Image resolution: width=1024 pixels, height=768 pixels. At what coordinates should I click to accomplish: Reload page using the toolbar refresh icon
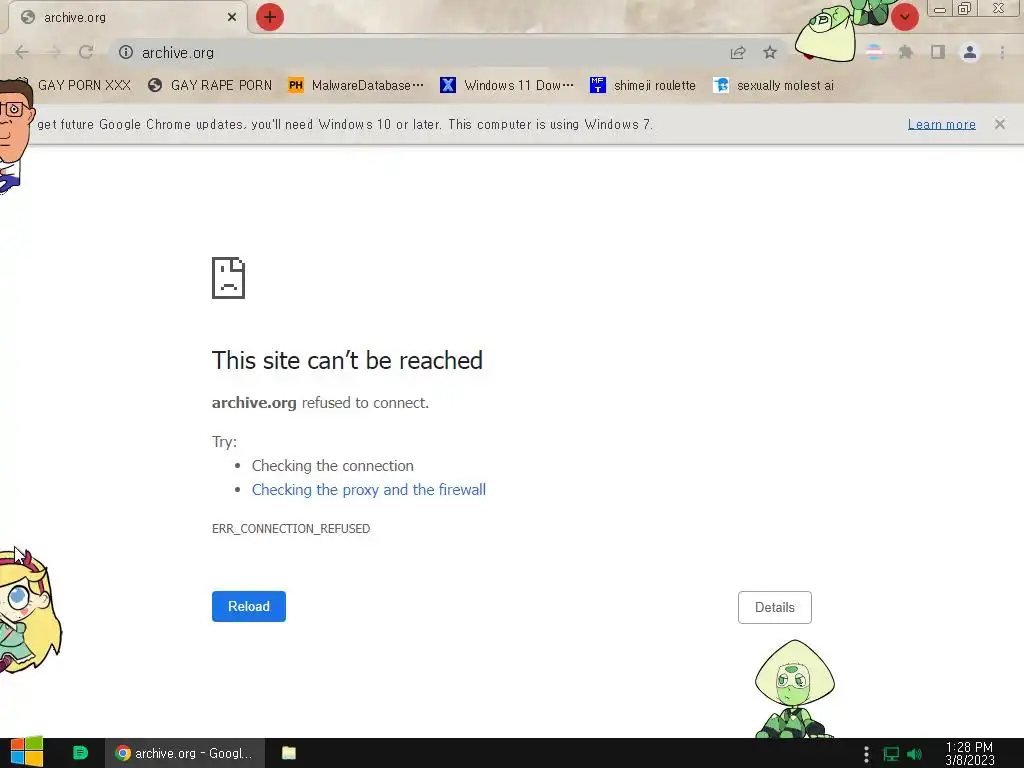[86, 52]
